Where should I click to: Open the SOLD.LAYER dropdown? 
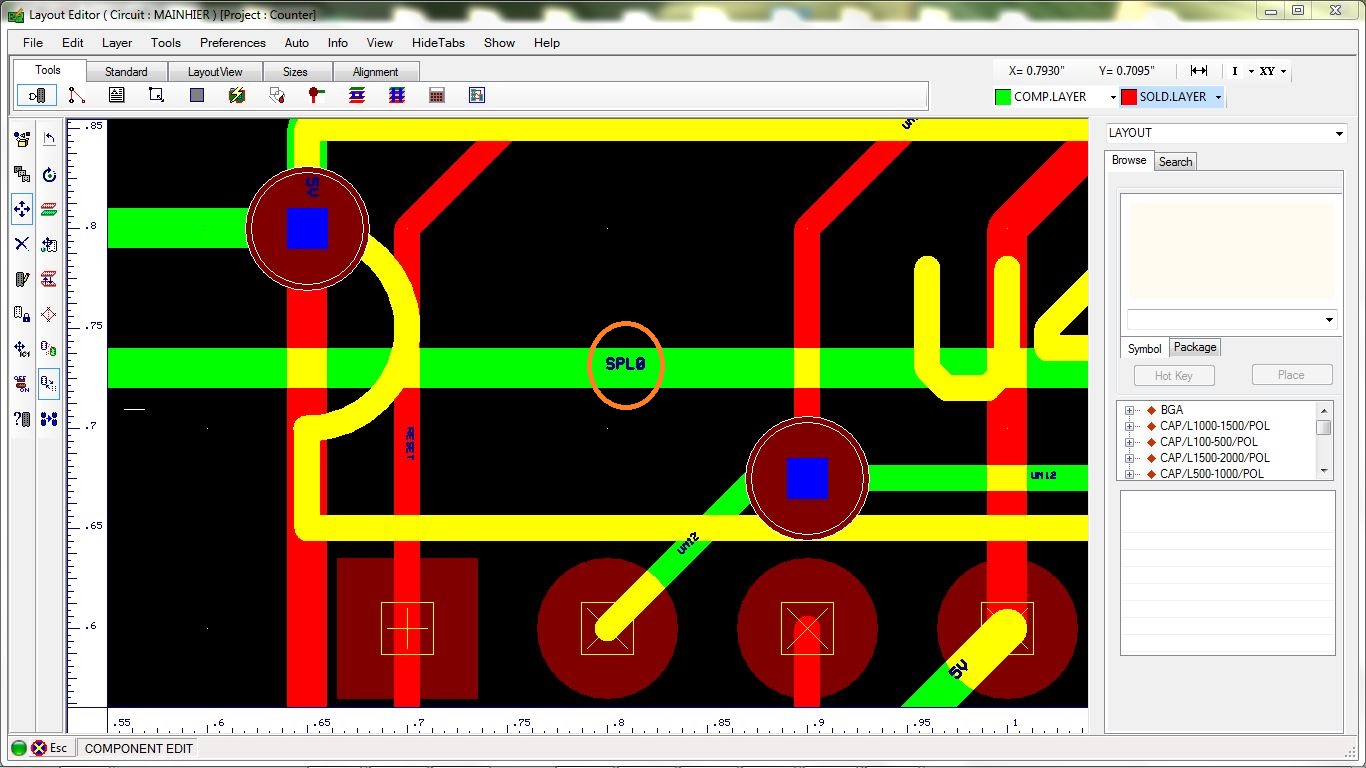(x=1218, y=97)
